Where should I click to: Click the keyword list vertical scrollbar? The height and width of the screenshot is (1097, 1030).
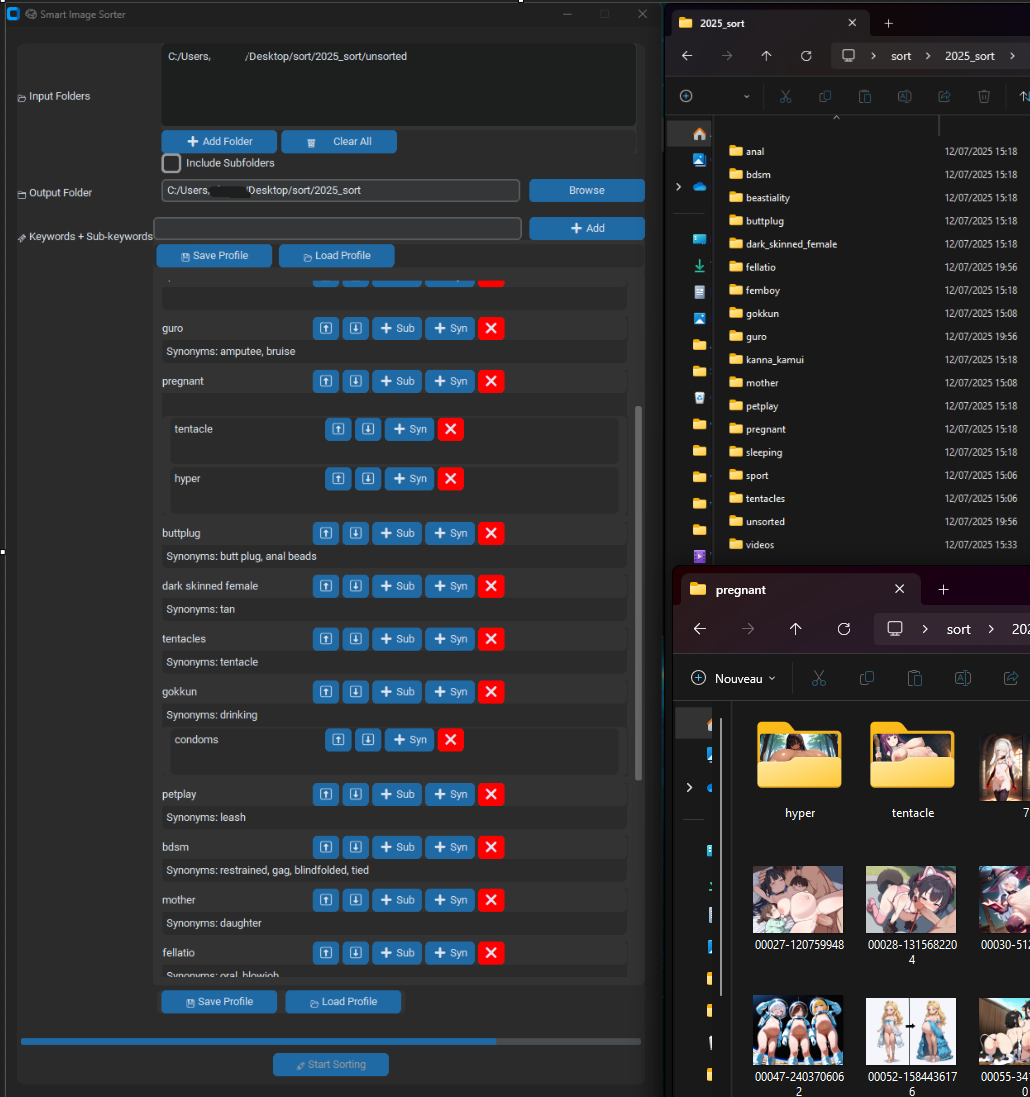click(638, 593)
